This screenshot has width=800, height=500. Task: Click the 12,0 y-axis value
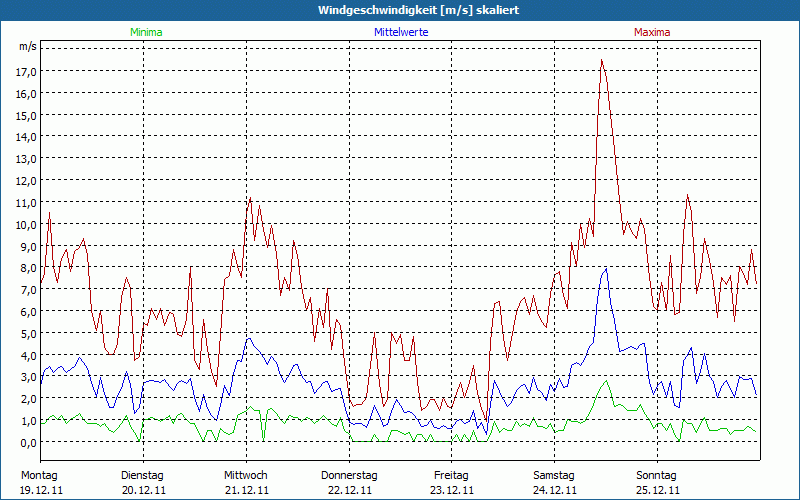(26, 181)
